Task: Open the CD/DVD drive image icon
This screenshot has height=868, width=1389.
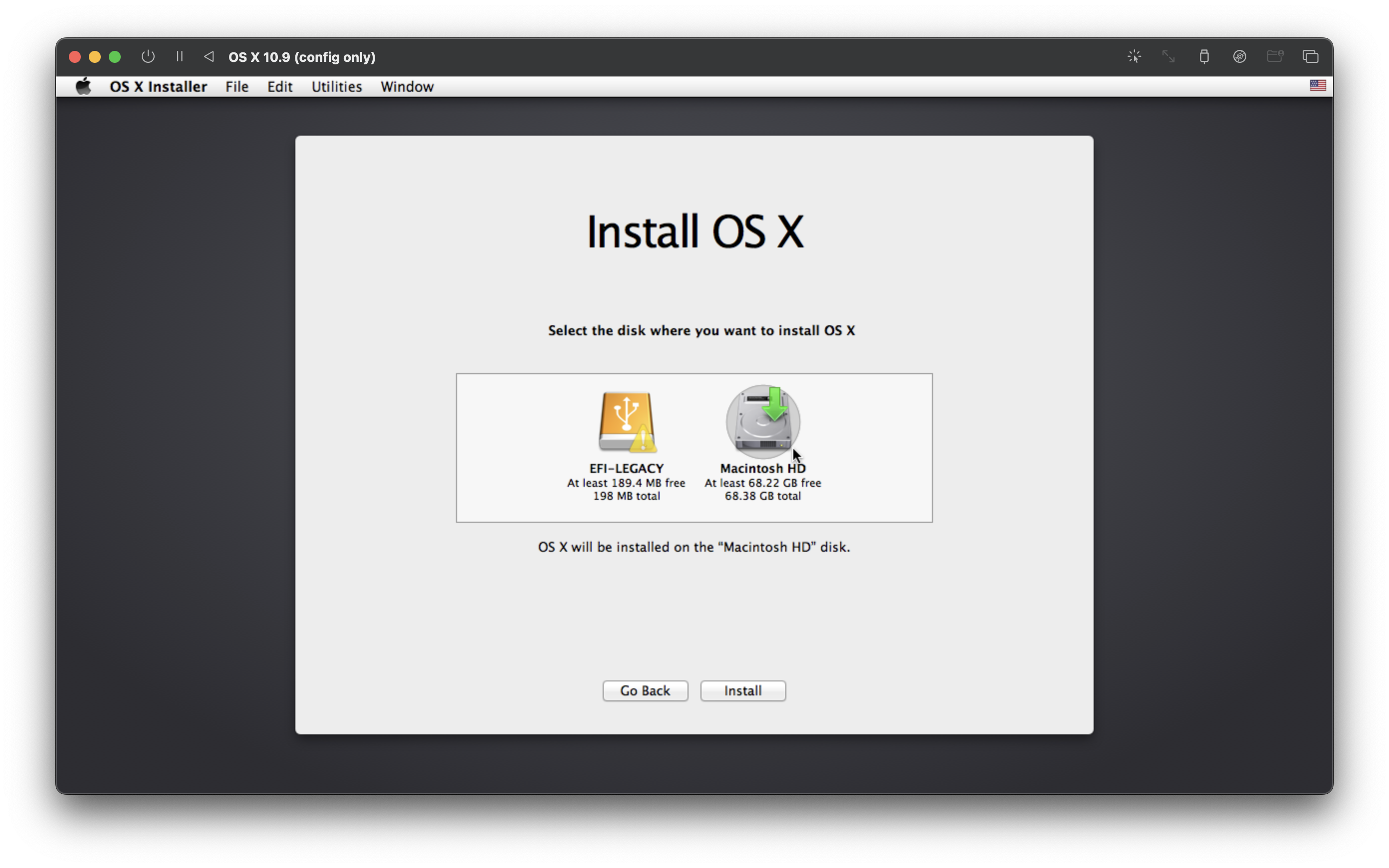Action: coord(1240,56)
